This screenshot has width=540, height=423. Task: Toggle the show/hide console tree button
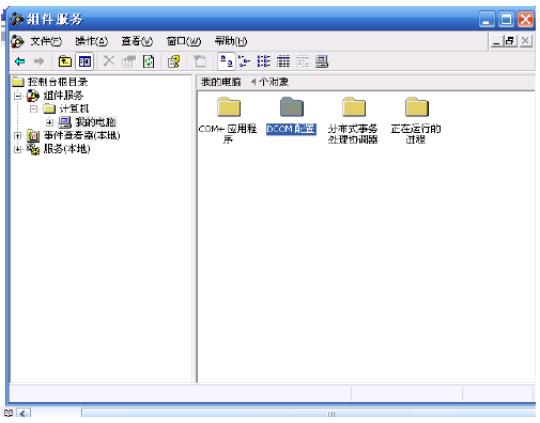pyautogui.click(x=84, y=62)
